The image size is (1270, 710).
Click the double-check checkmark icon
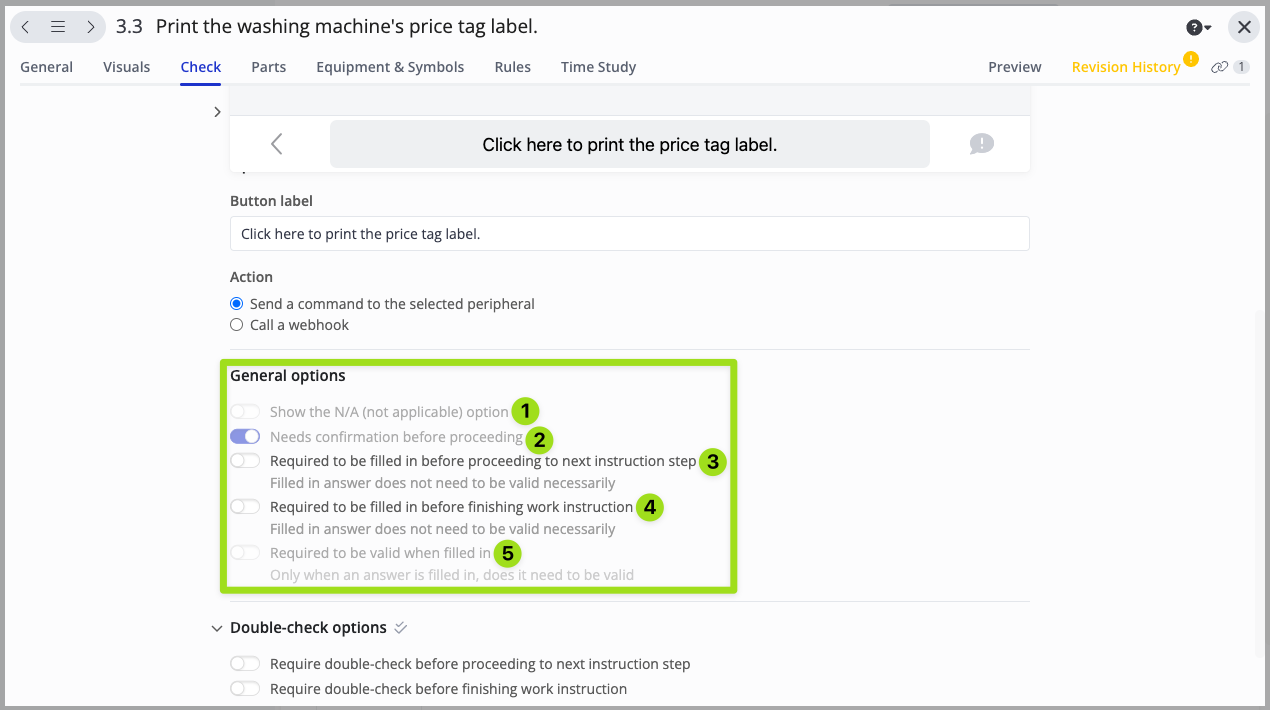tap(401, 628)
